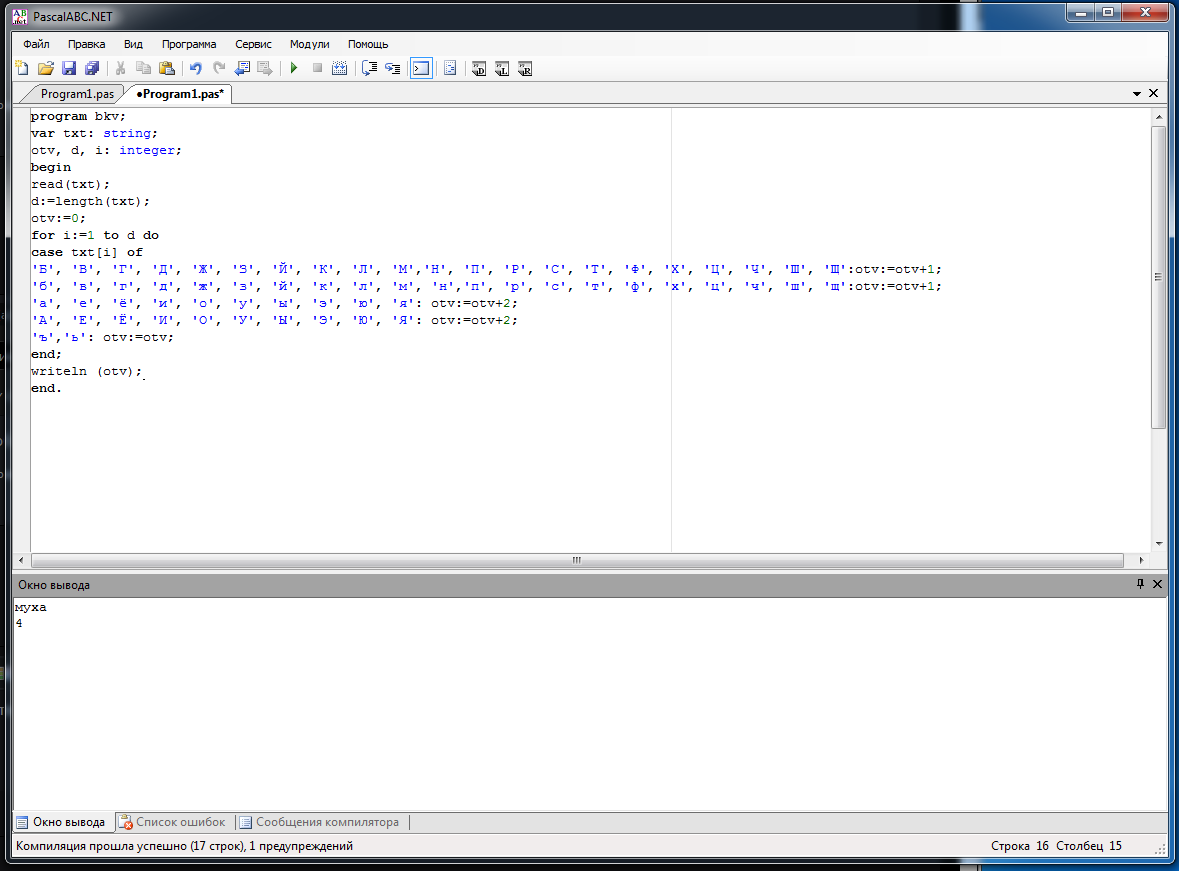Click the Open file folder icon

point(45,69)
